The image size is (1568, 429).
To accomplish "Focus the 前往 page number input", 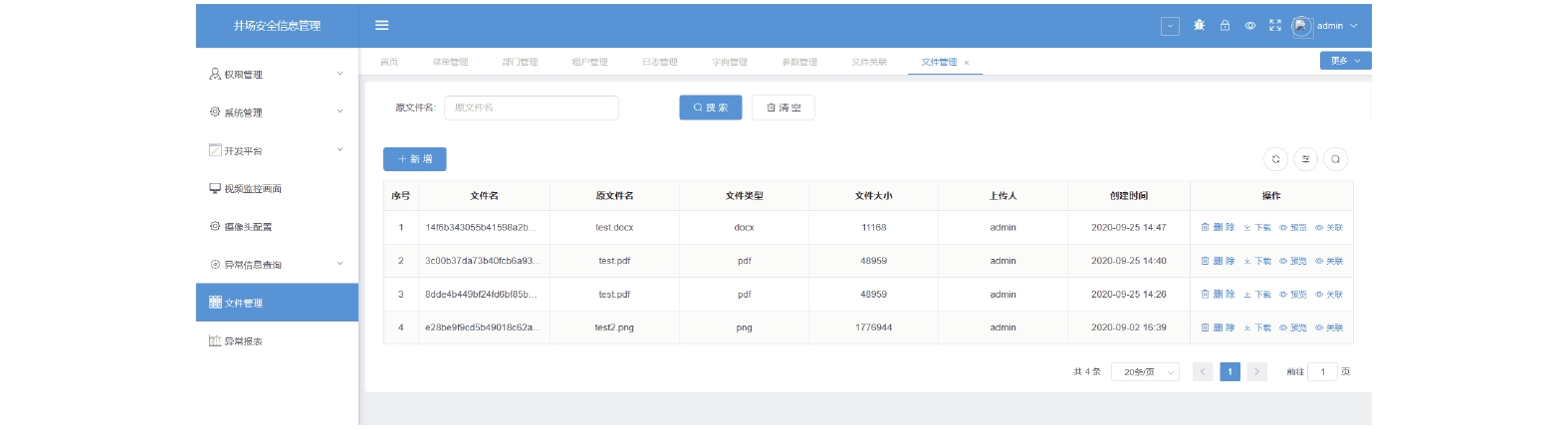I will coord(1322,372).
